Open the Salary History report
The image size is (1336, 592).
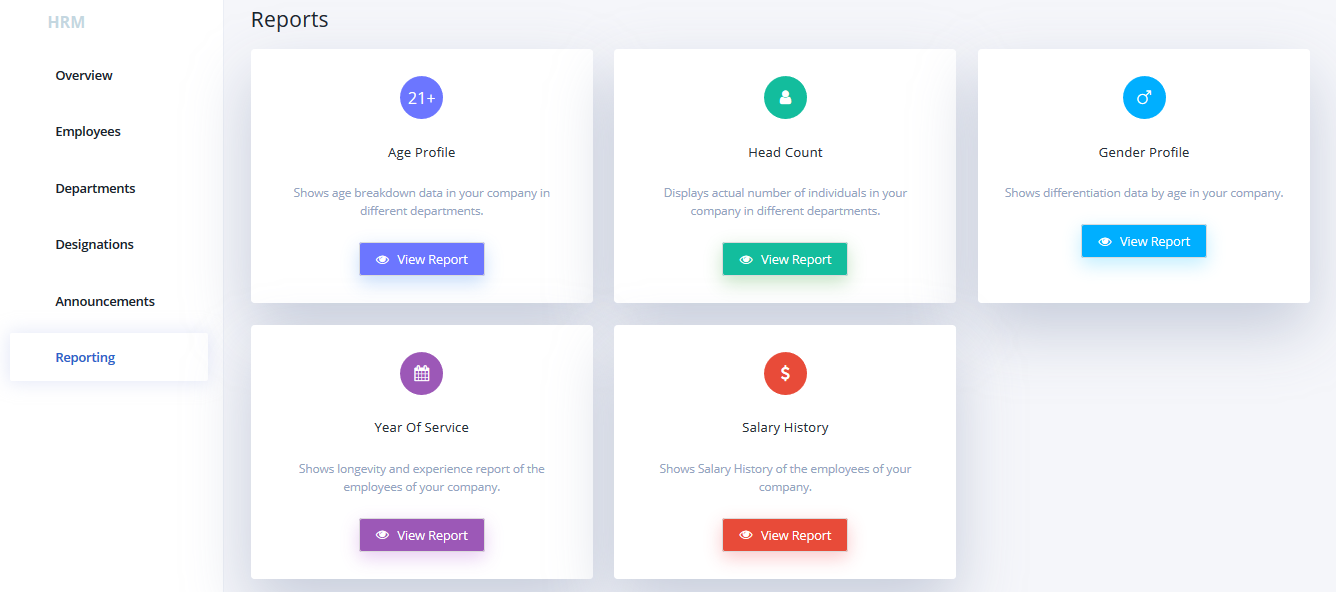click(785, 535)
